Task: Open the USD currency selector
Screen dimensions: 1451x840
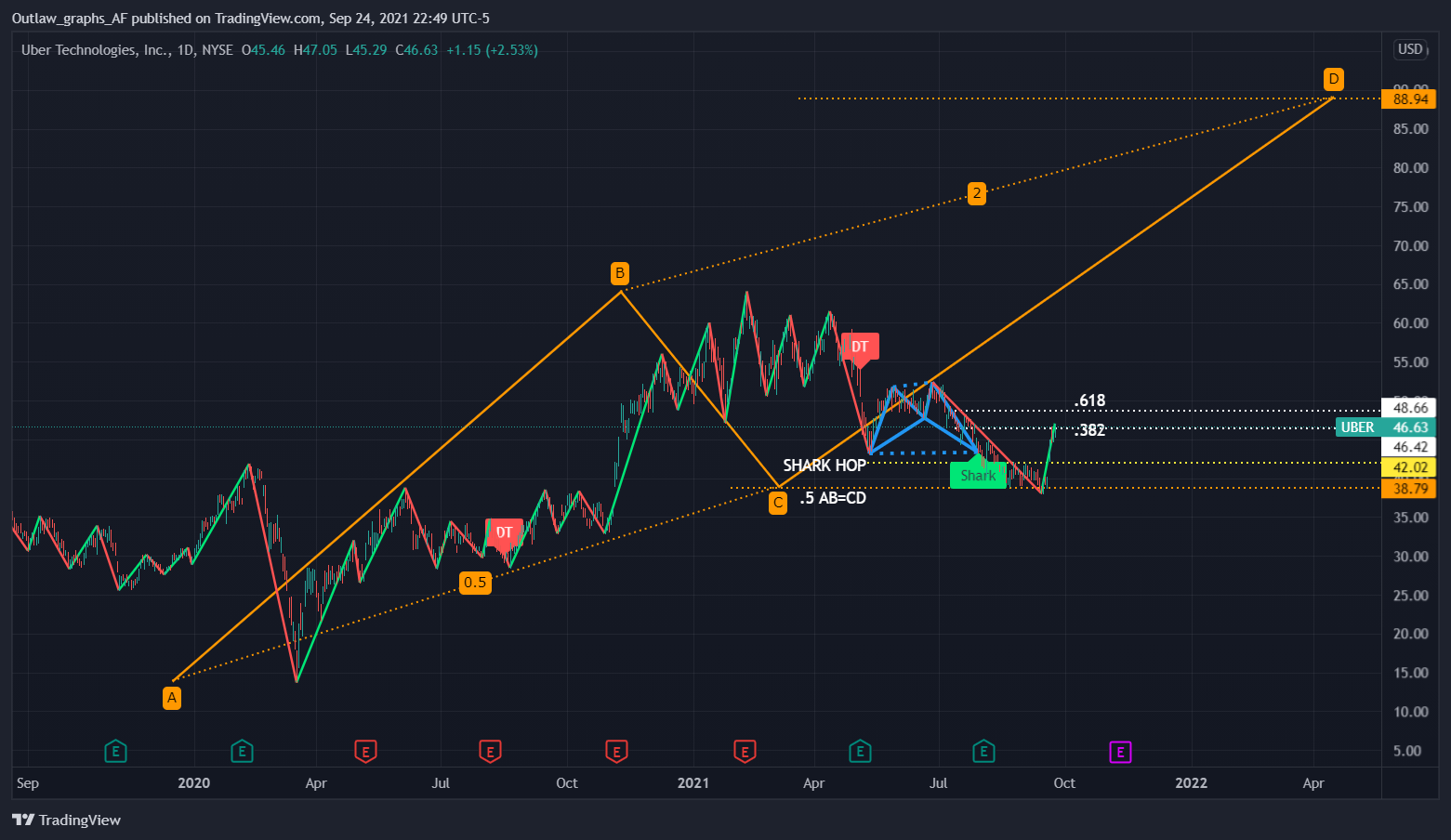Action: click(1410, 49)
